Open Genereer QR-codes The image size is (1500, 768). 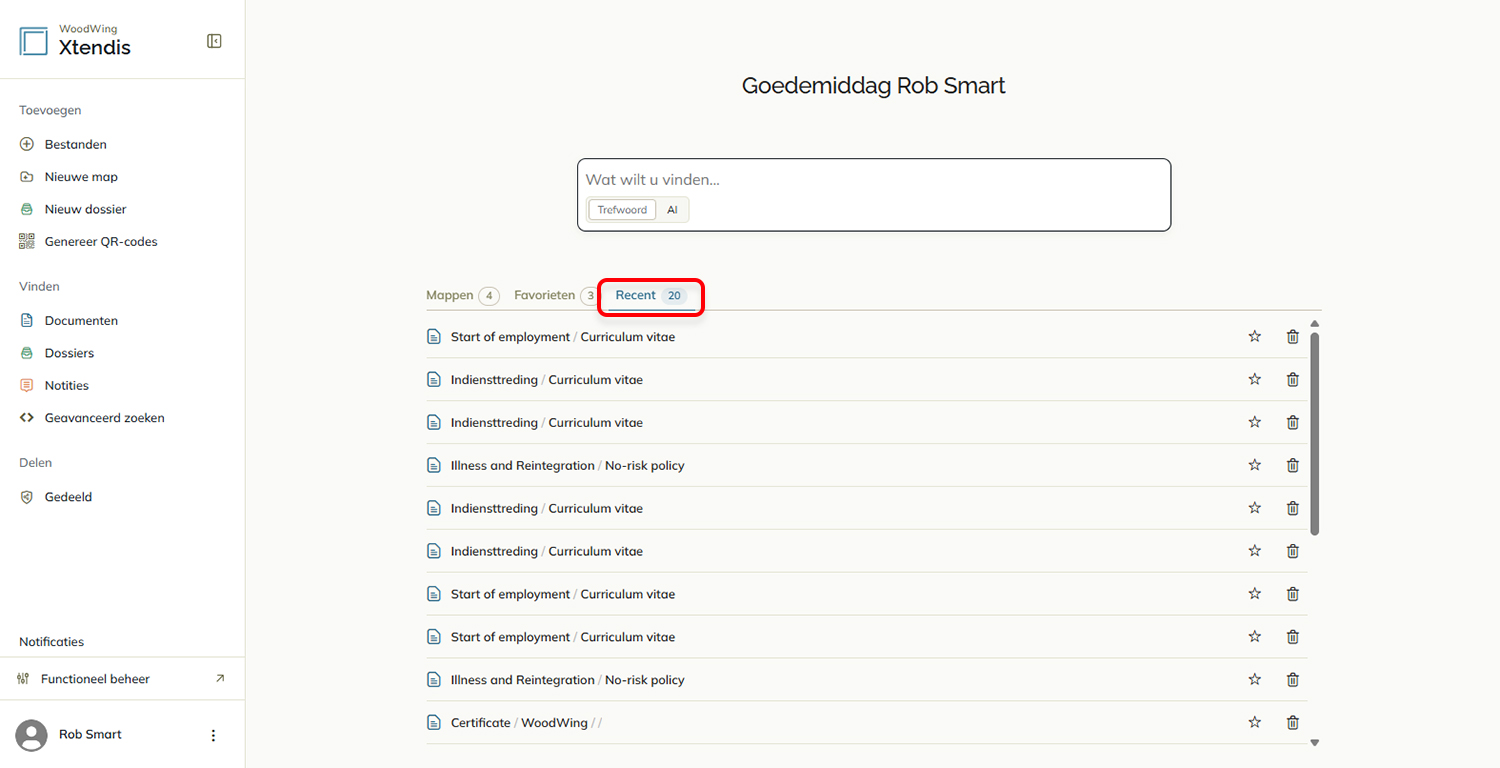(x=88, y=241)
